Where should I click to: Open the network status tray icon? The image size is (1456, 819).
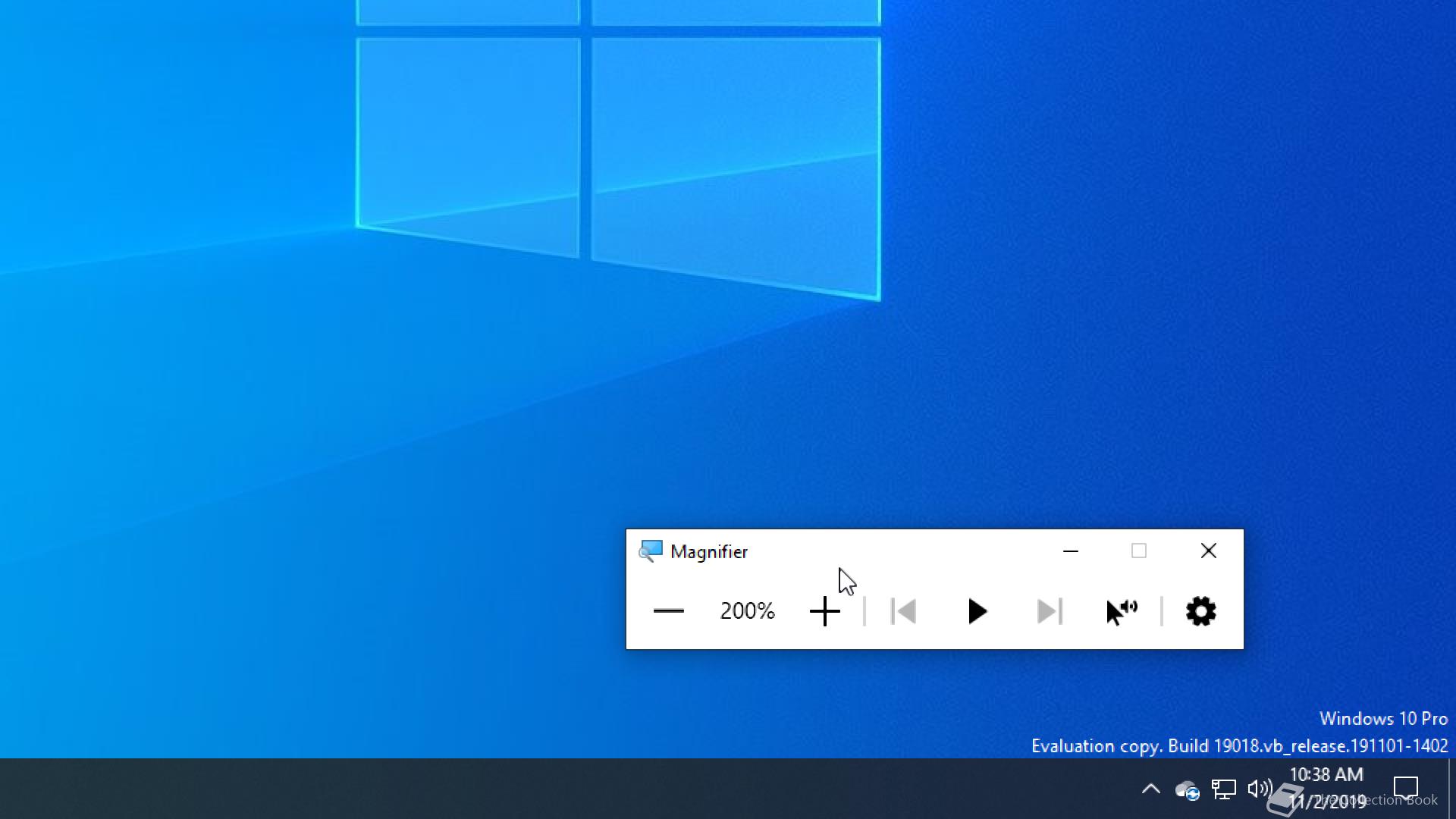[x=1223, y=790]
